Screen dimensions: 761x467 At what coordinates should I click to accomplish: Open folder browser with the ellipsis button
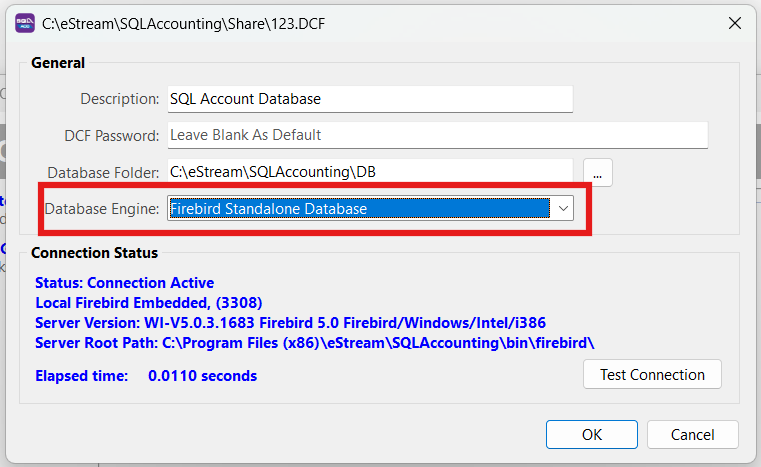click(x=597, y=172)
